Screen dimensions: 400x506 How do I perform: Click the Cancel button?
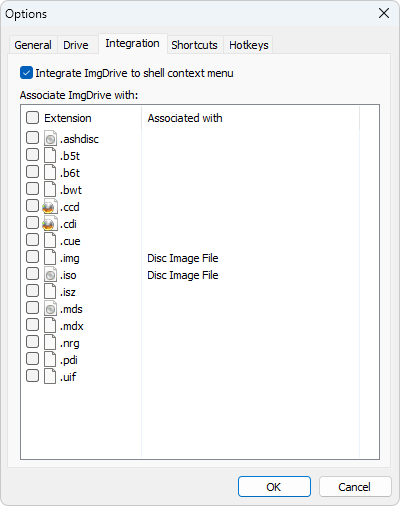(355, 487)
